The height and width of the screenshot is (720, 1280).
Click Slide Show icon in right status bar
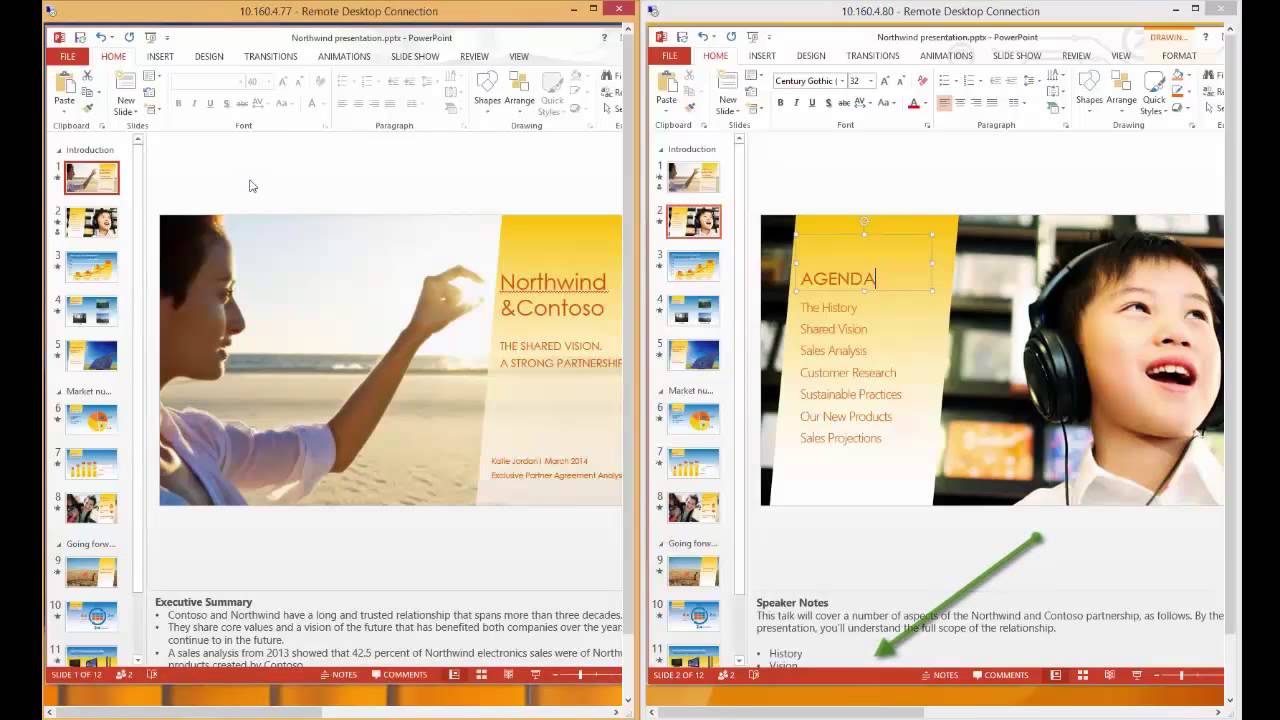(x=1136, y=675)
